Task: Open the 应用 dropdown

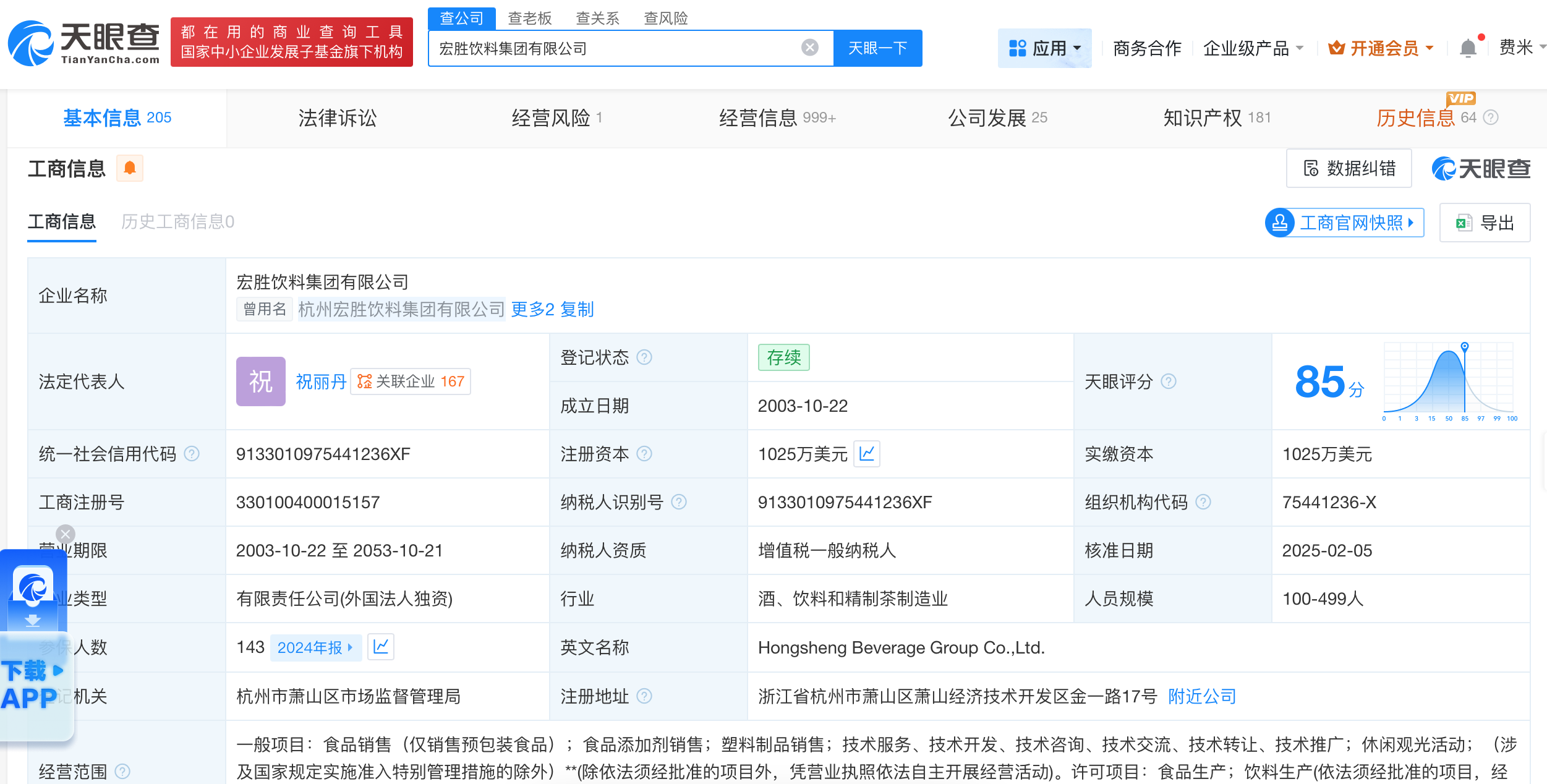Action: point(1045,48)
